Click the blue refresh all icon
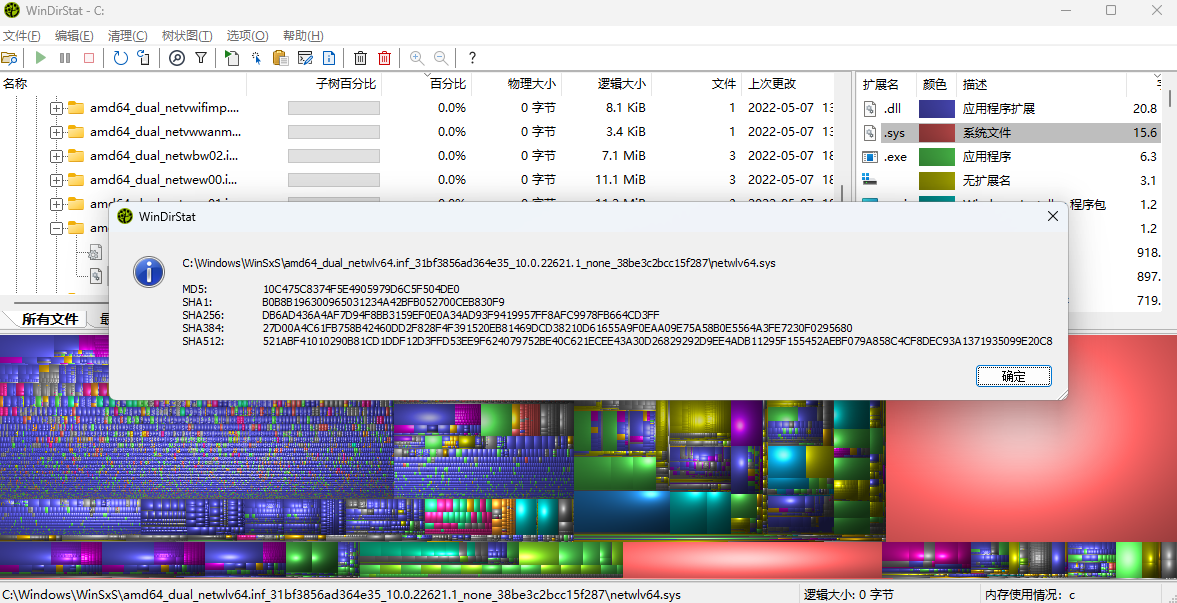This screenshot has height=603, width=1177. pyautogui.click(x=120, y=58)
